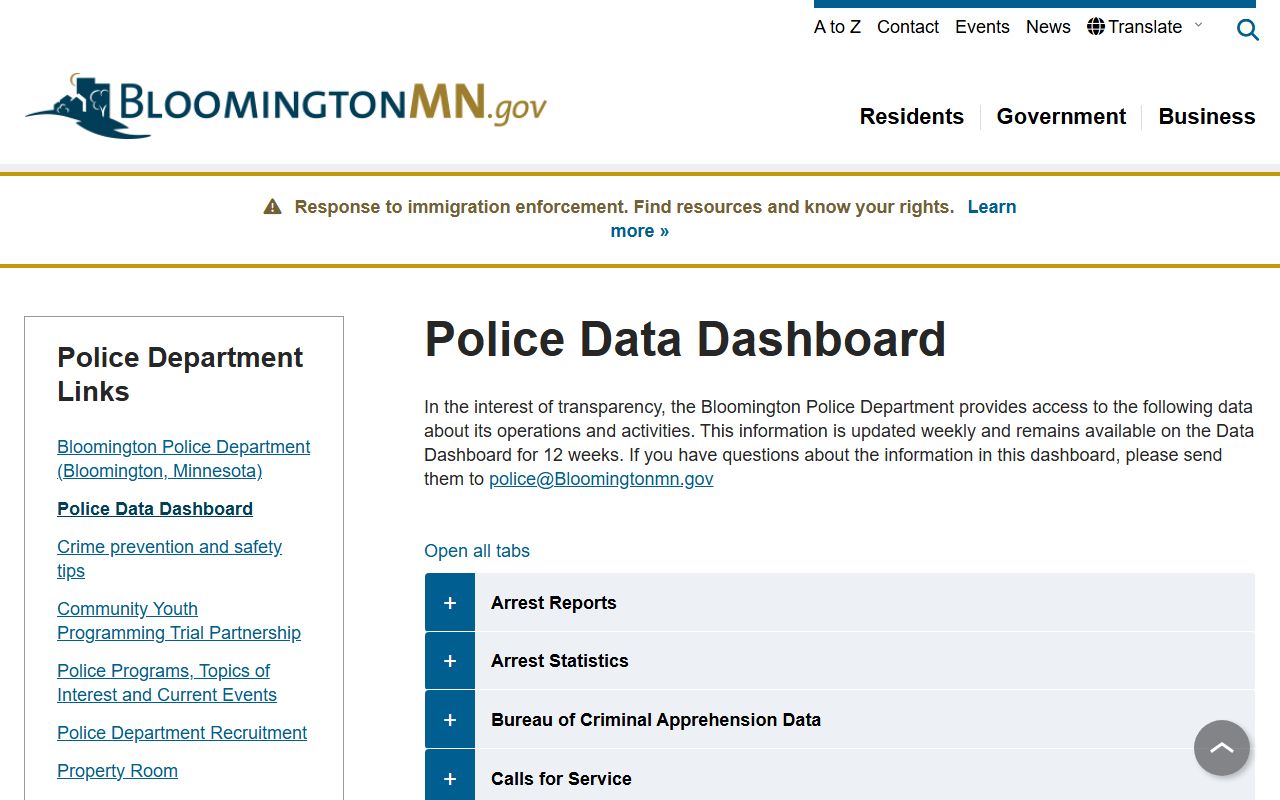
Task: Expand Bureau of Criminal Apprehension Data
Action: (840, 720)
